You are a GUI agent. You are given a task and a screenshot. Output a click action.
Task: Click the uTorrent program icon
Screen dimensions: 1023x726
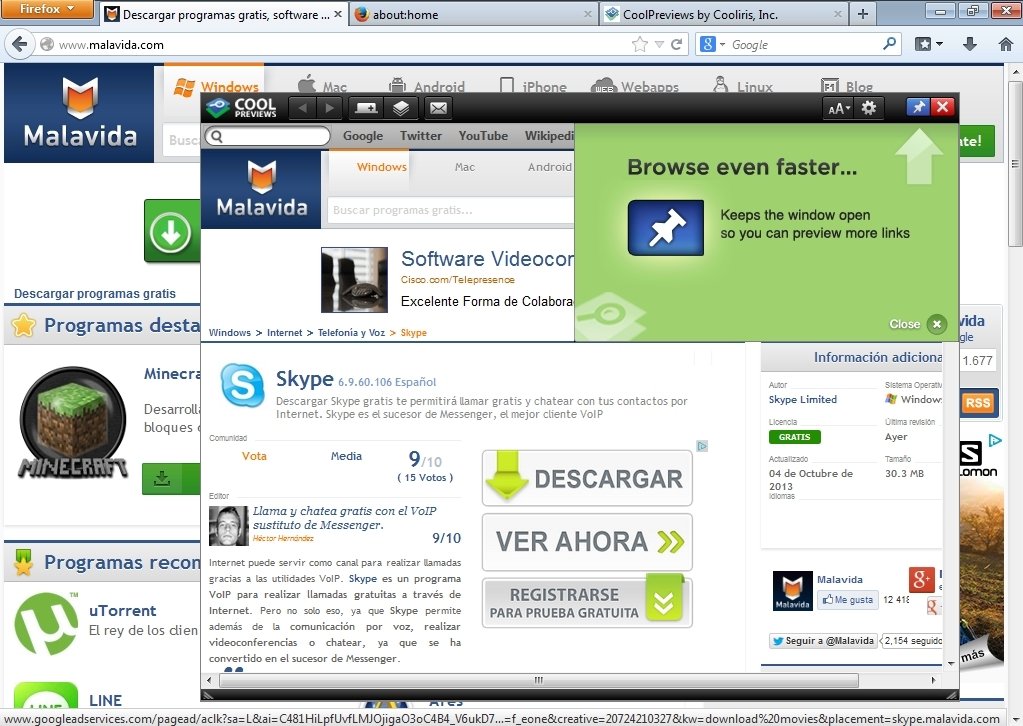point(46,624)
